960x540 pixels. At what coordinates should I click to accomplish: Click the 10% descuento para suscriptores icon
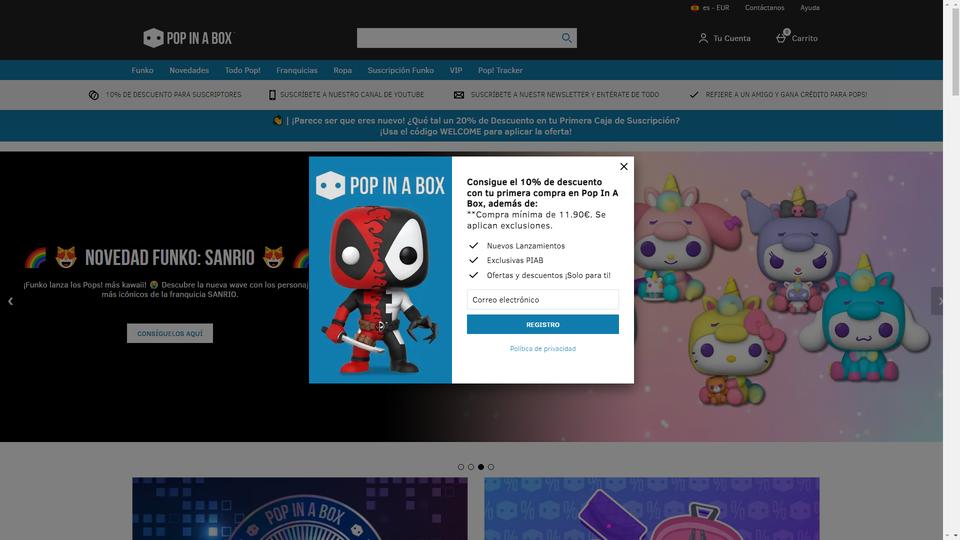coord(94,95)
